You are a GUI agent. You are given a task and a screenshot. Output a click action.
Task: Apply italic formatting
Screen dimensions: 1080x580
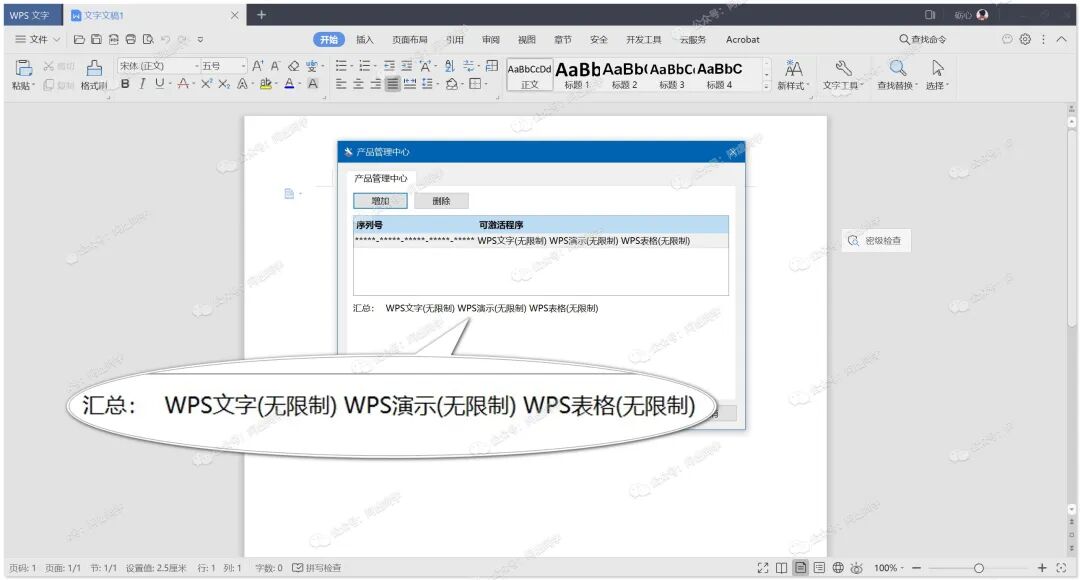(x=142, y=83)
